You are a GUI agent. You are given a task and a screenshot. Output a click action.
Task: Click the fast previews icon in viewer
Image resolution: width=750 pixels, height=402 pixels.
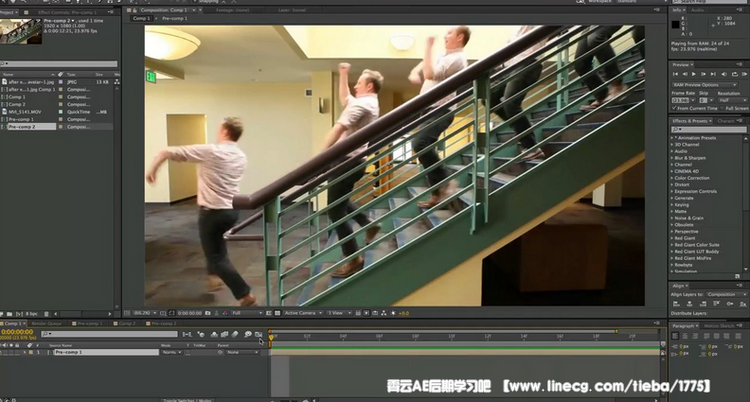click(x=366, y=313)
